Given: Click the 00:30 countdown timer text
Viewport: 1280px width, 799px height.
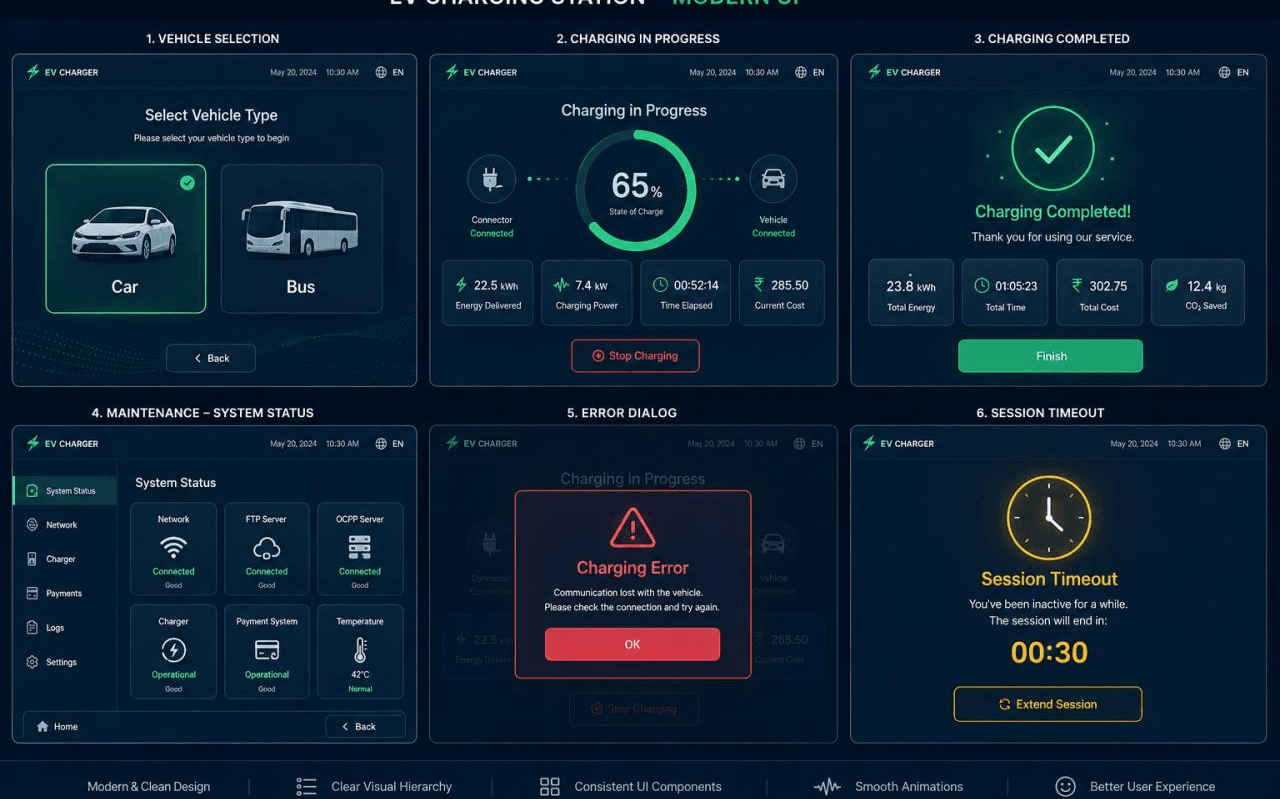Looking at the screenshot, I should pyautogui.click(x=1049, y=653).
